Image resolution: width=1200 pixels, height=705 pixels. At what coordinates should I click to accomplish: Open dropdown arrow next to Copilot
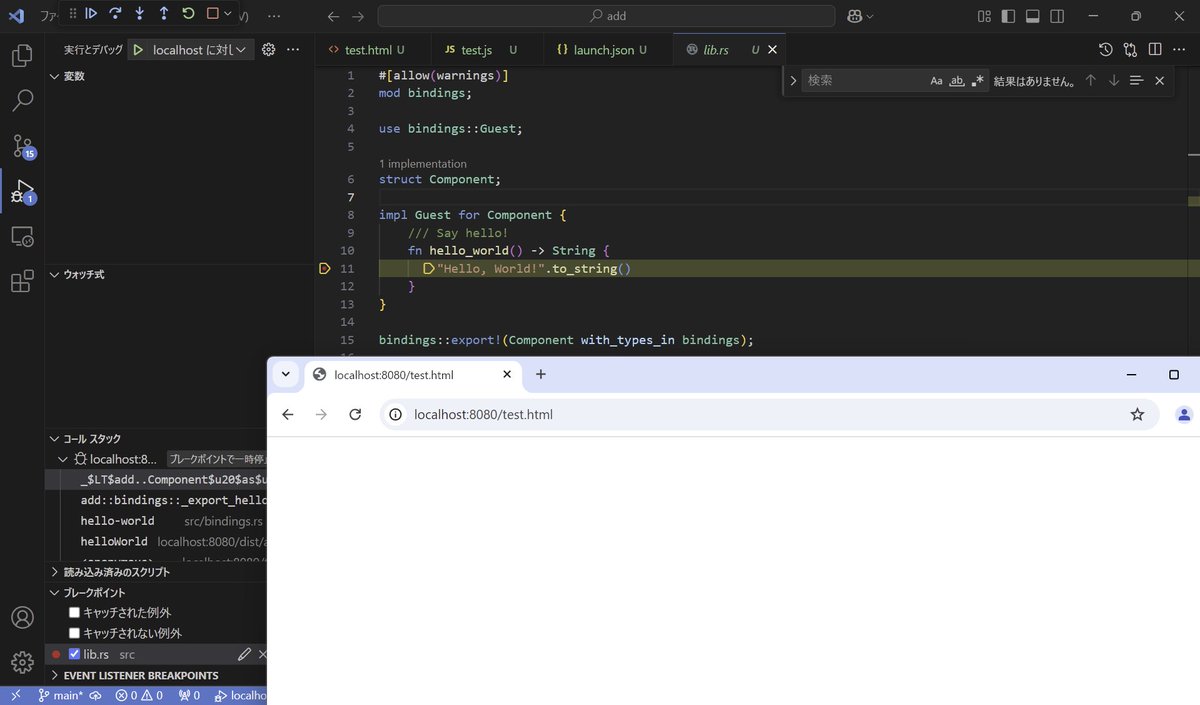[869, 16]
